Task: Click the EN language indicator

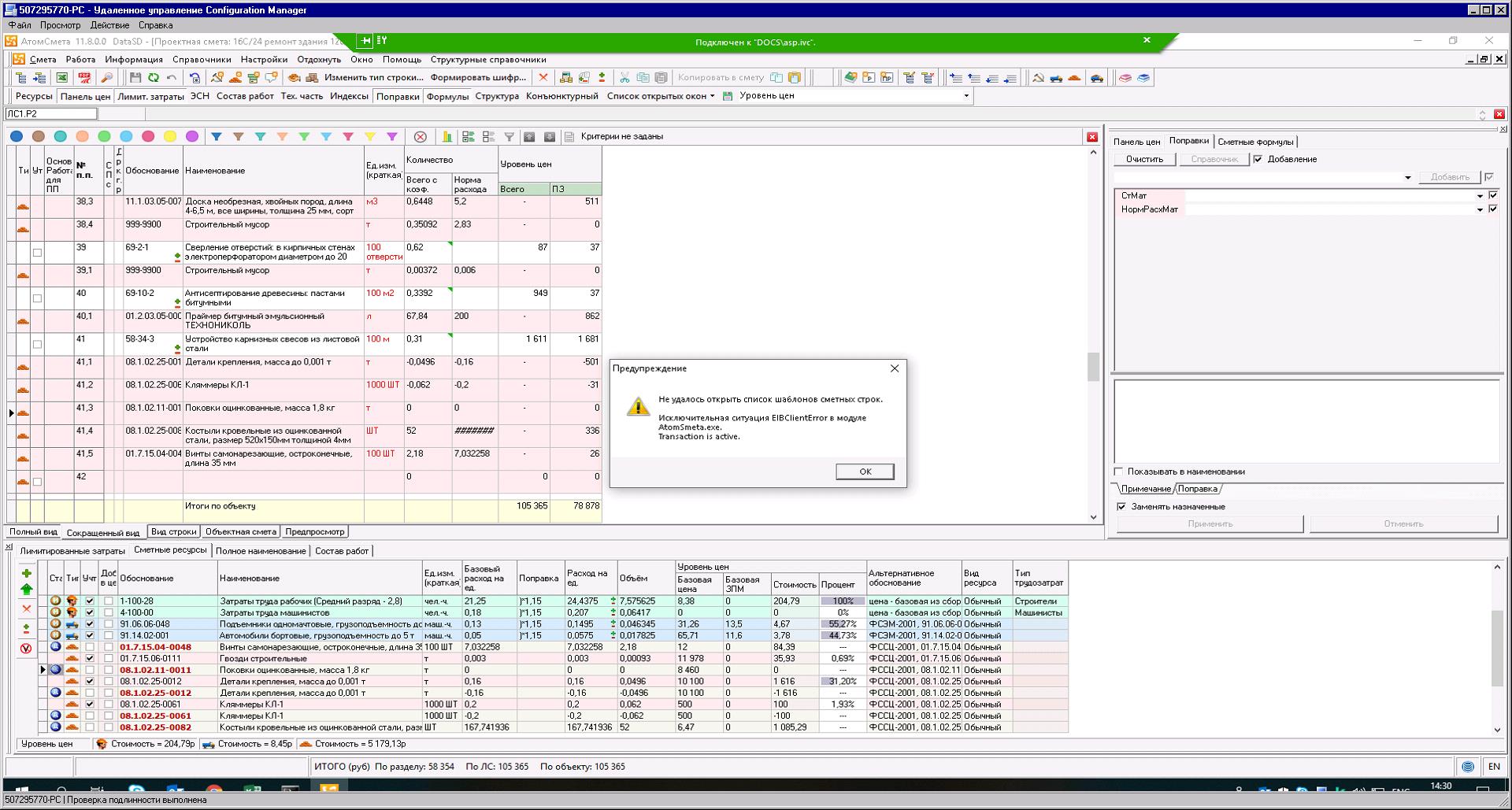Action: click(1493, 766)
